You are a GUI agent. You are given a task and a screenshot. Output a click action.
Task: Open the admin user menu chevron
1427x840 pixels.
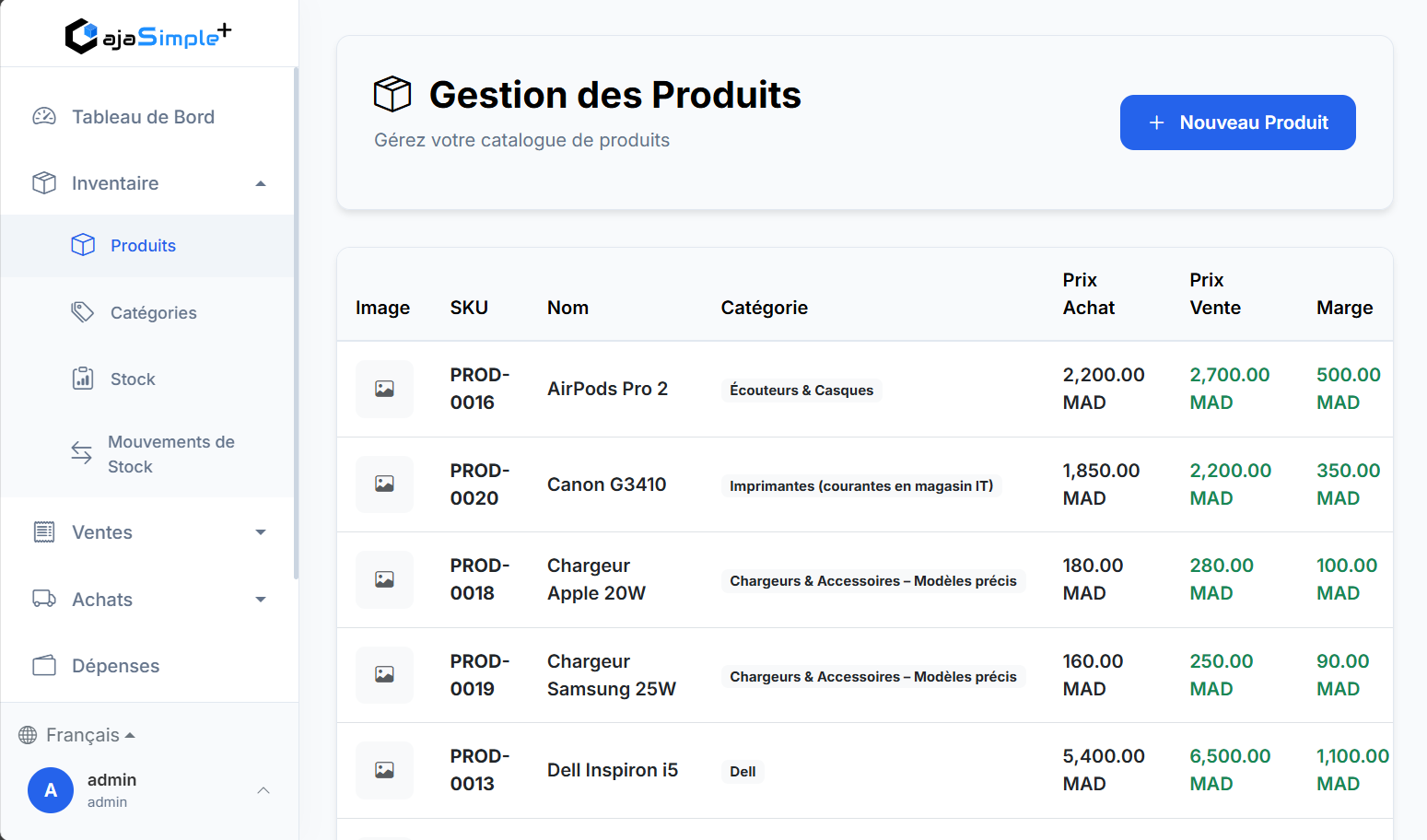(263, 790)
